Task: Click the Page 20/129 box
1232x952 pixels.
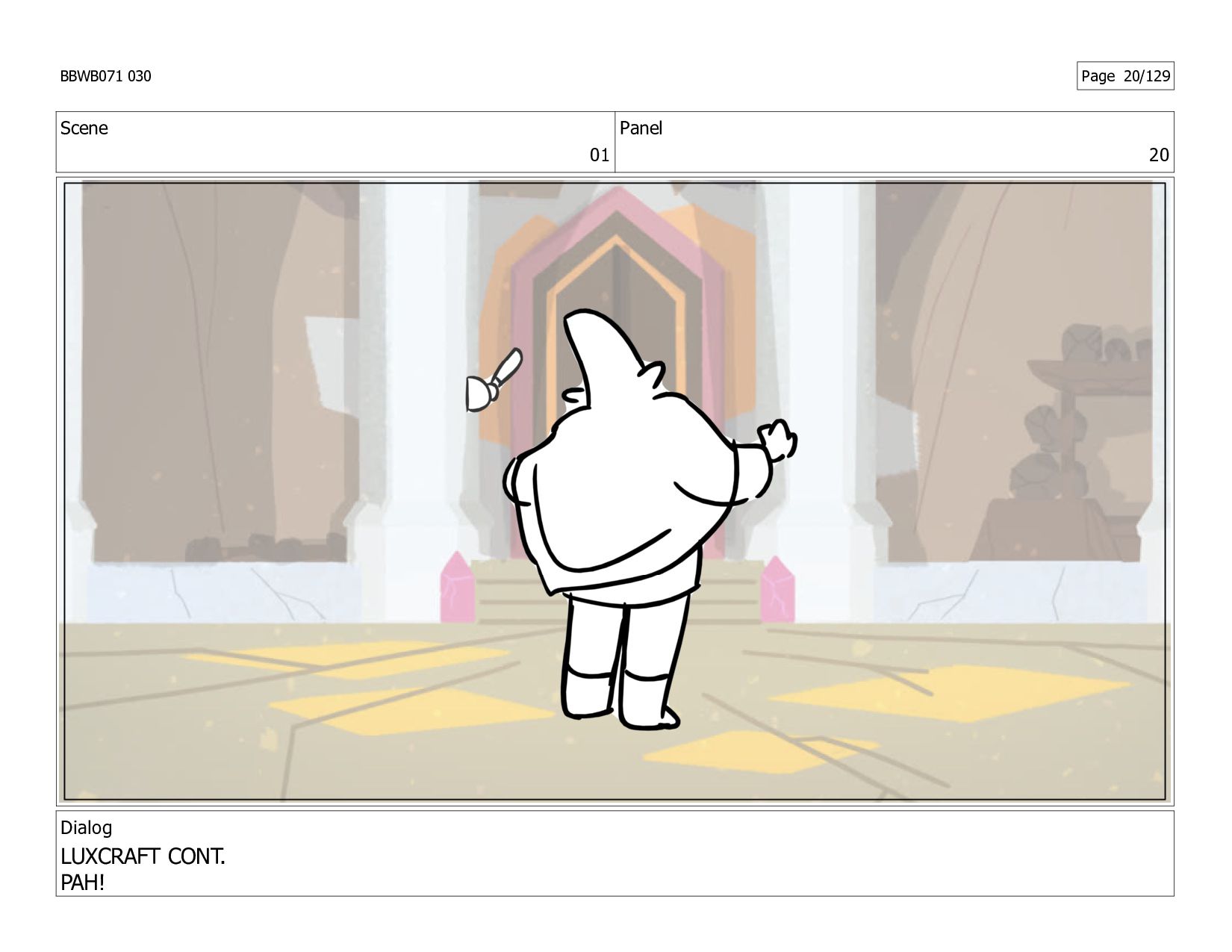Action: tap(1125, 76)
